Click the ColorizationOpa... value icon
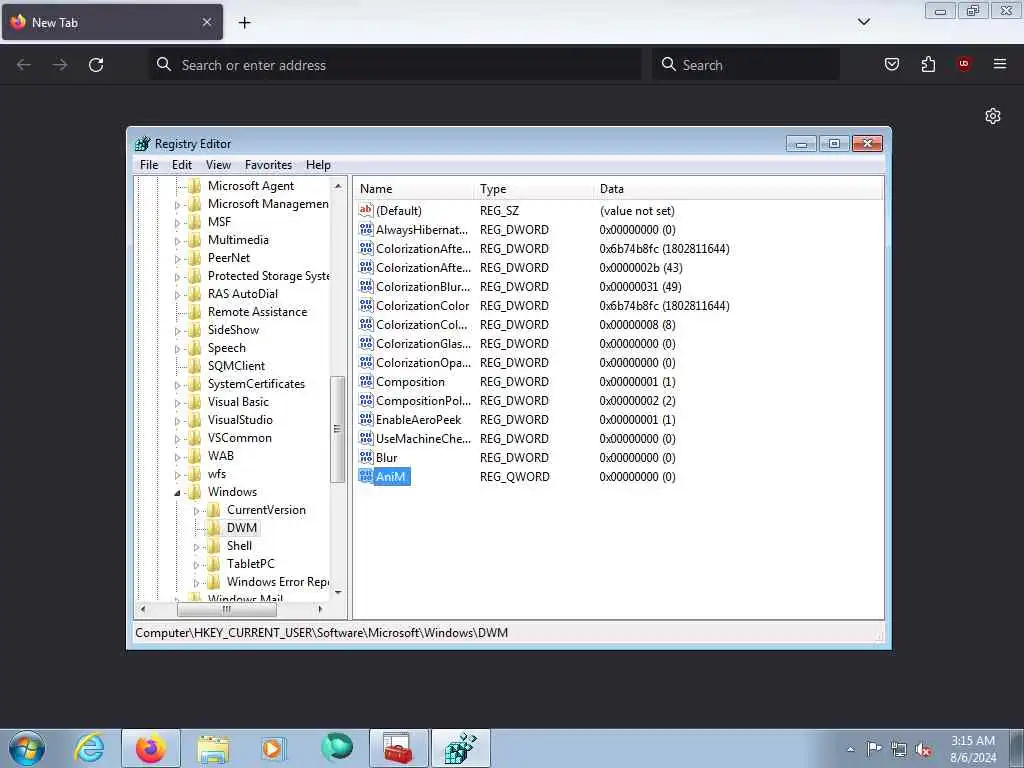 pos(366,362)
